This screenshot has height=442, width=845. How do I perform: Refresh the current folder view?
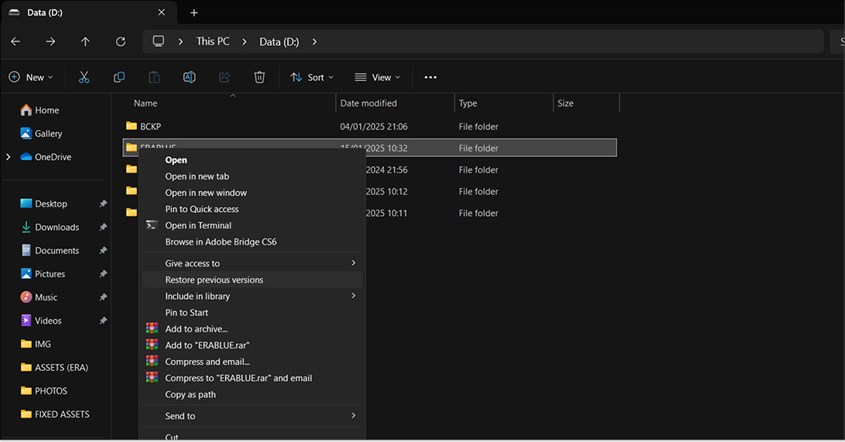coord(121,42)
